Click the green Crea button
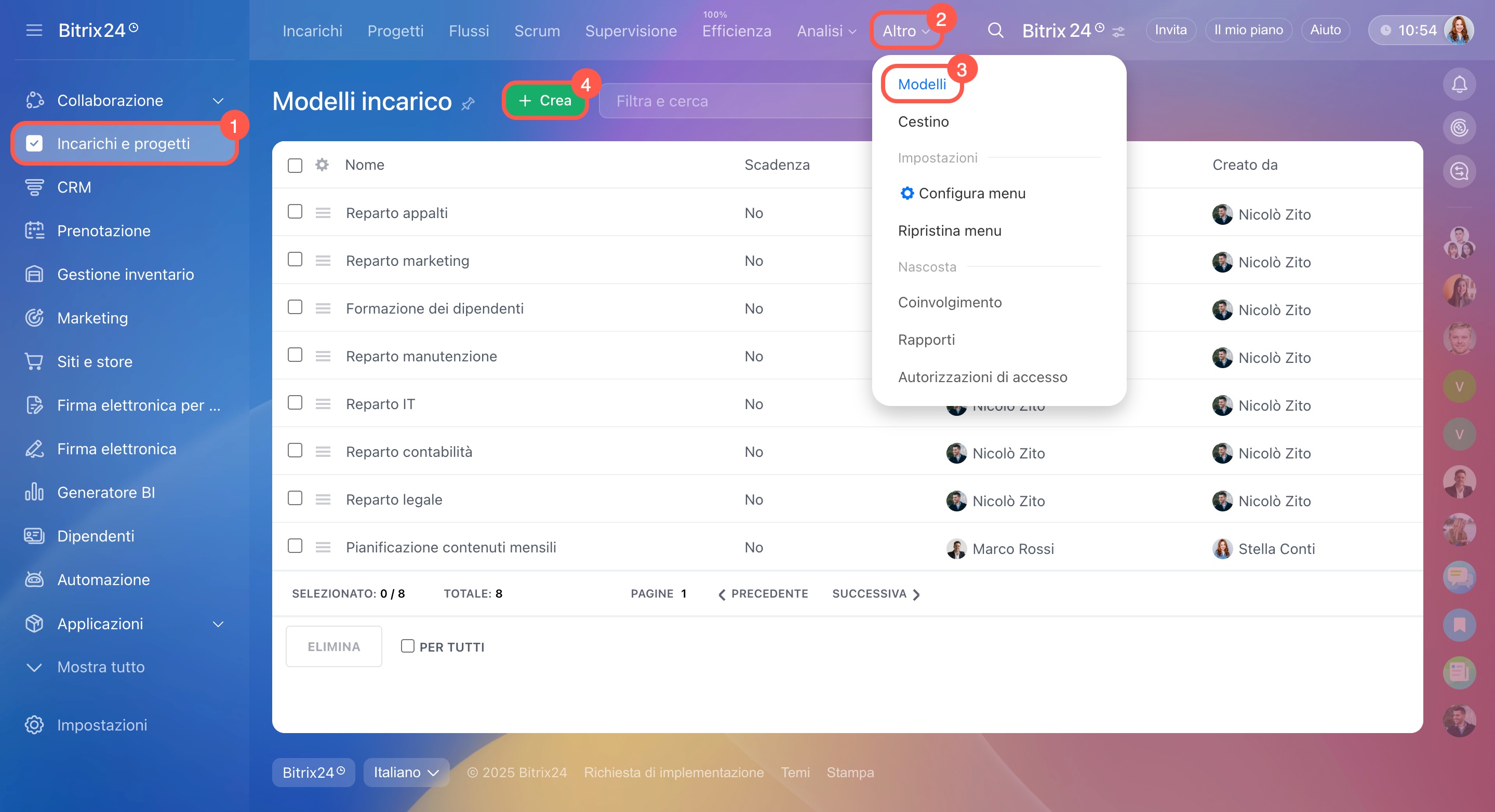 pos(544,101)
